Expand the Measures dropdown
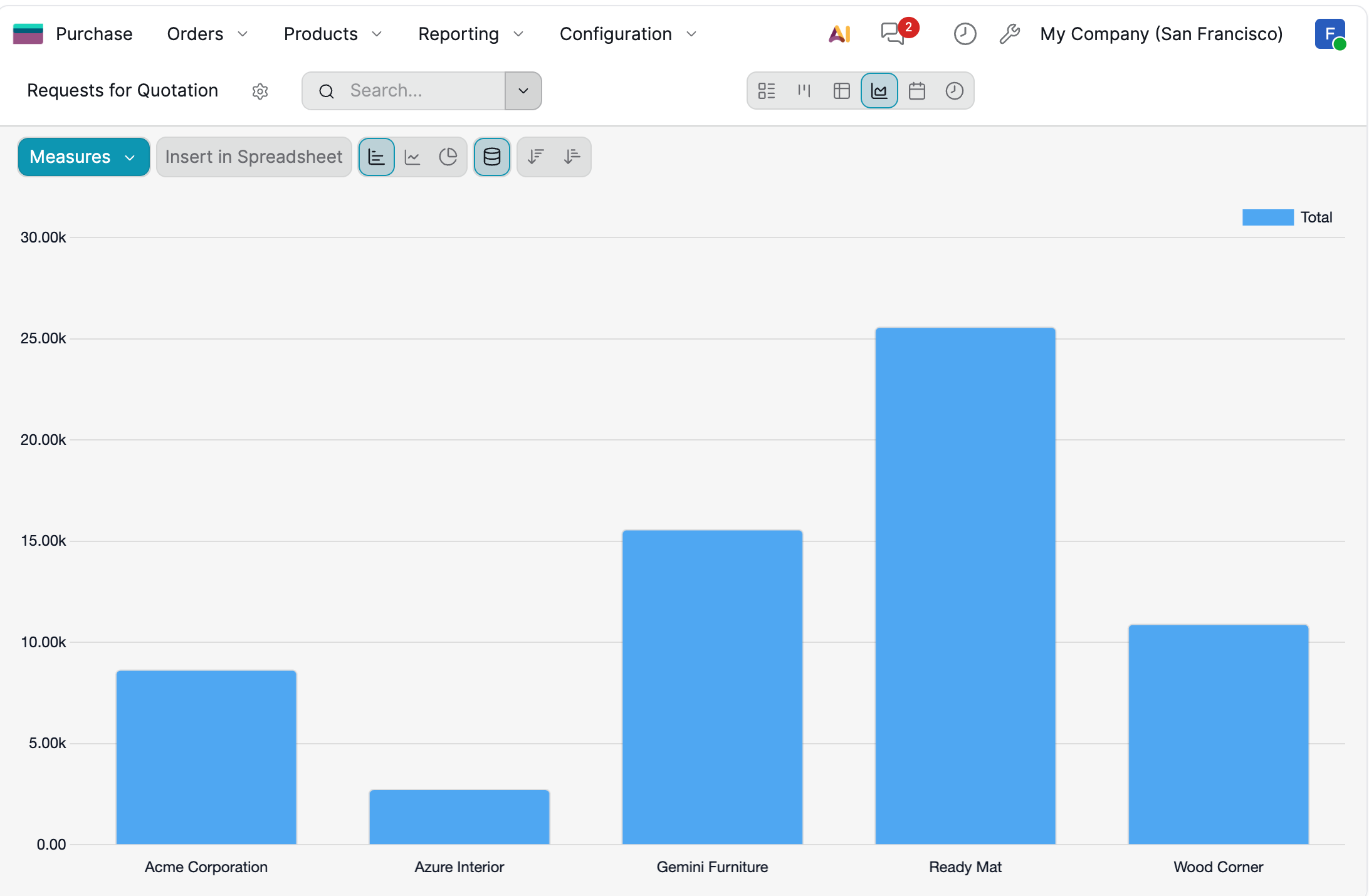The image size is (1369, 896). 83,157
